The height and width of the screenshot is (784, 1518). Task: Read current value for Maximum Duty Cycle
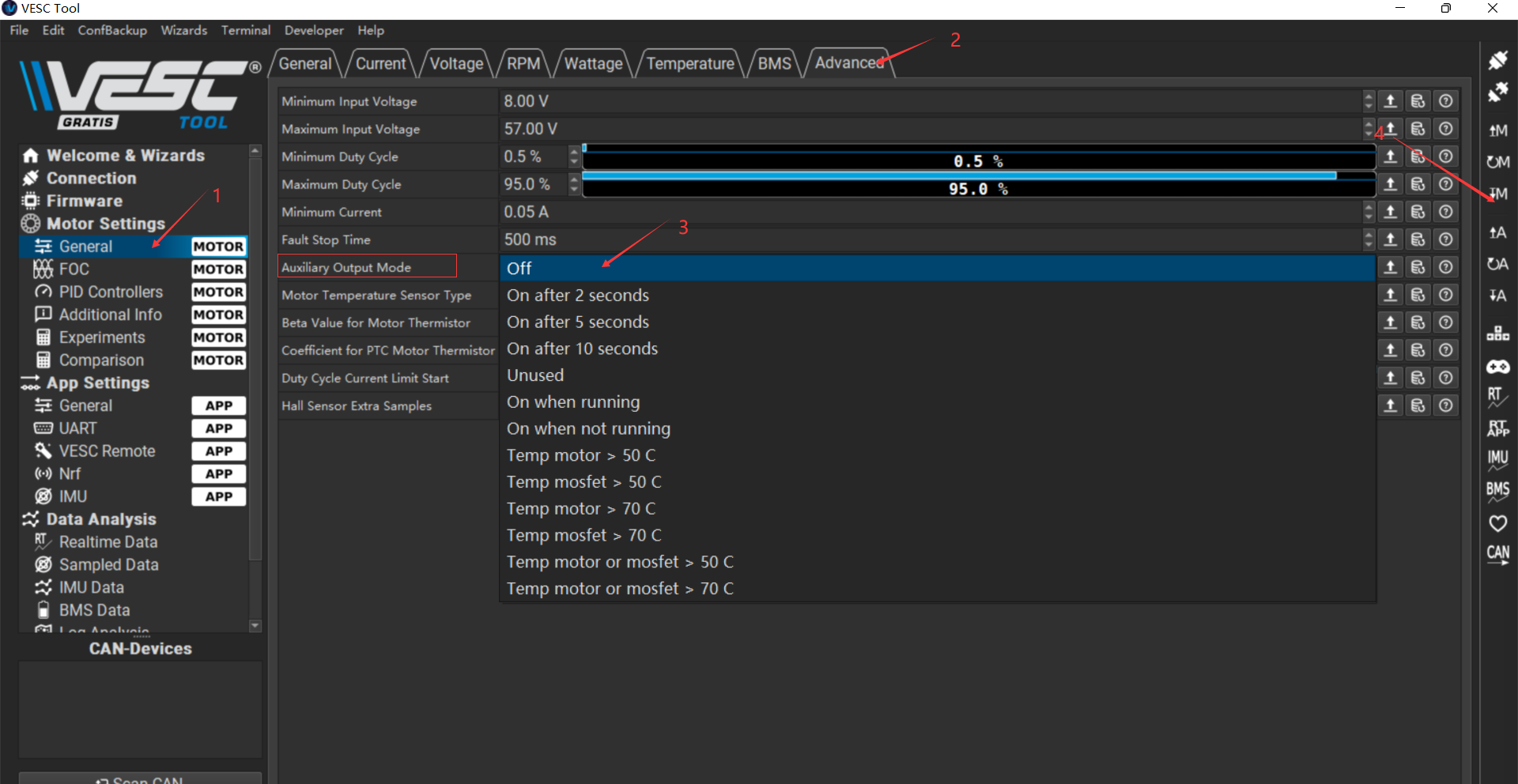click(x=1390, y=184)
